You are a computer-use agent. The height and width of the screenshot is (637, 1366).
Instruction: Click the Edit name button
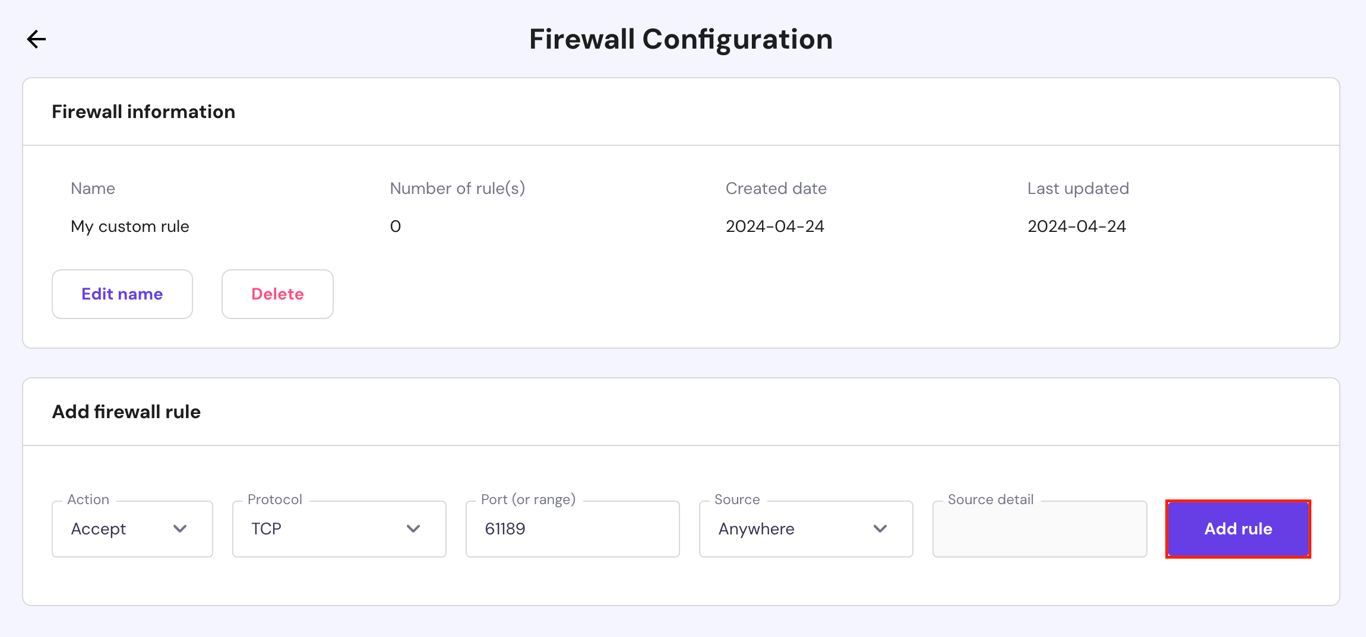click(122, 293)
